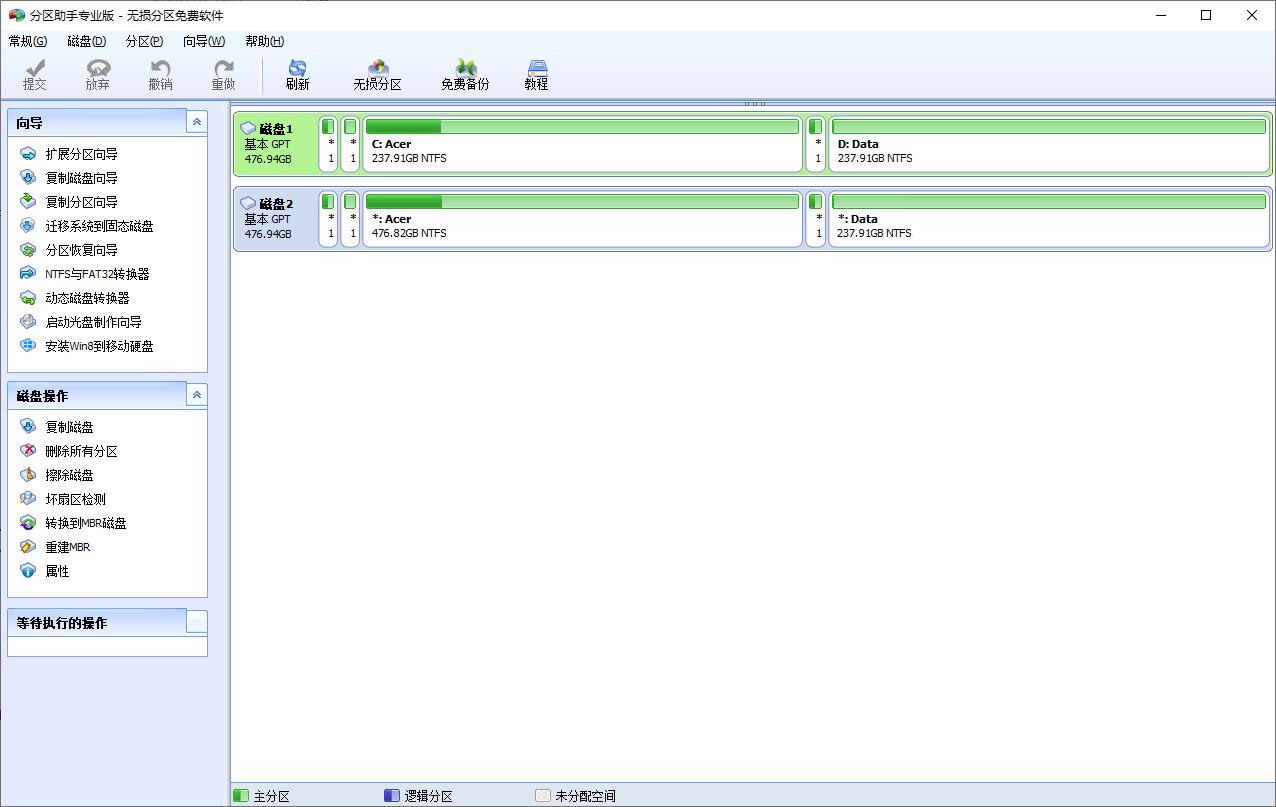The width and height of the screenshot is (1276, 807).
Task: Click the 未分配空间 legend swatch
Action: click(543, 796)
